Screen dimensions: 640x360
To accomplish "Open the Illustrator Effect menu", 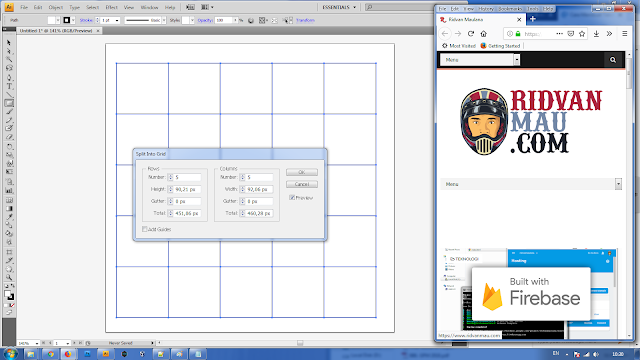I will tap(111, 7).
